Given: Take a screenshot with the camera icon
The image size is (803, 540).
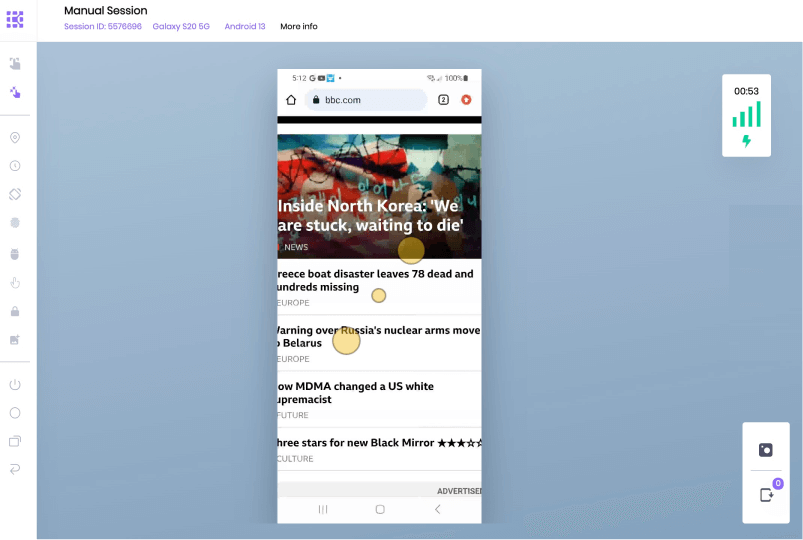Looking at the screenshot, I should click(766, 450).
